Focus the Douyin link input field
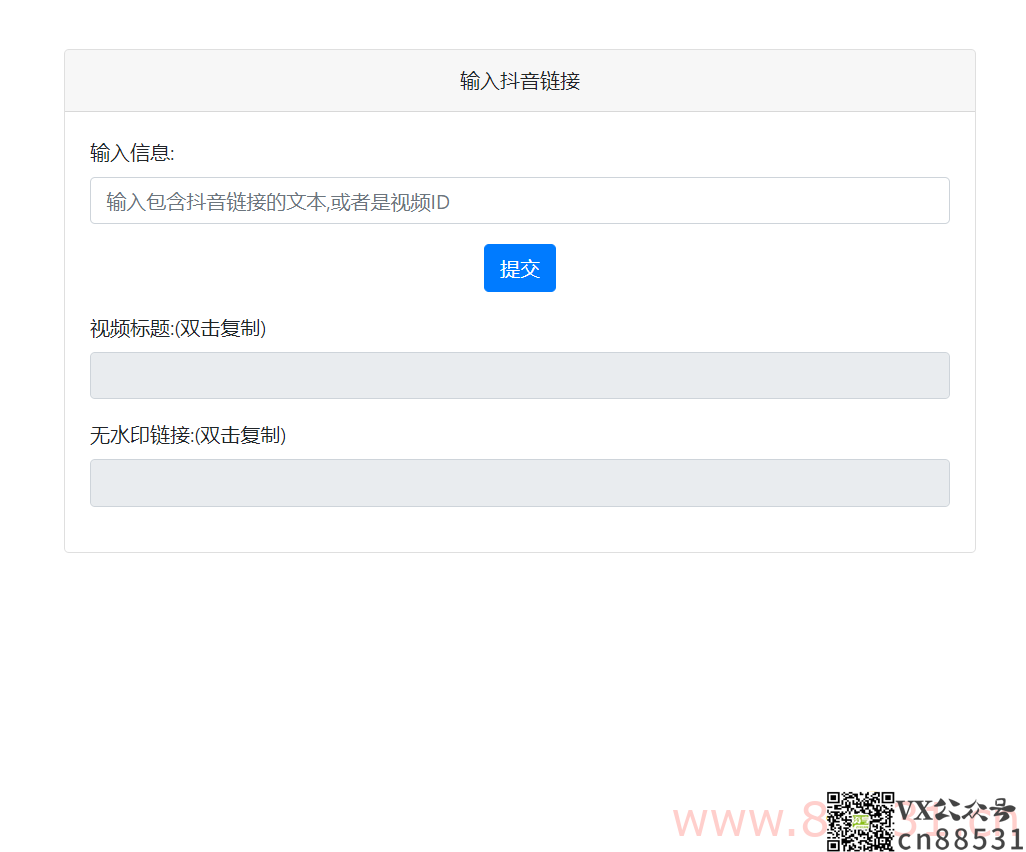The width and height of the screenshot is (1026, 852). (x=519, y=200)
